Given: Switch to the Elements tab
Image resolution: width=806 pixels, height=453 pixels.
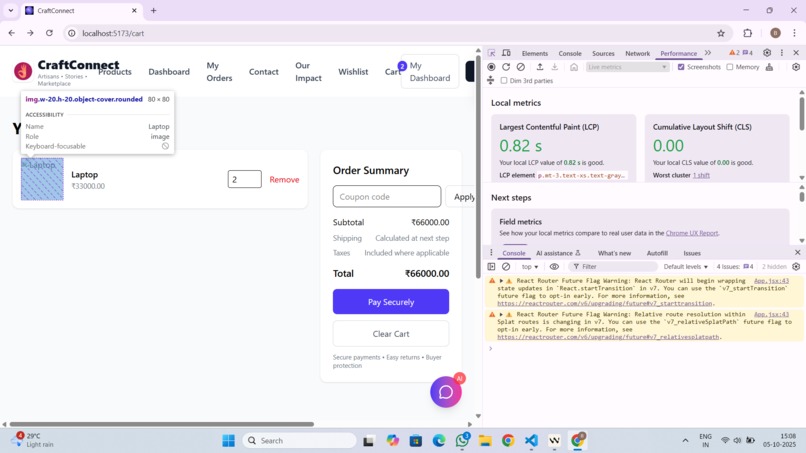Looking at the screenshot, I should [535, 53].
